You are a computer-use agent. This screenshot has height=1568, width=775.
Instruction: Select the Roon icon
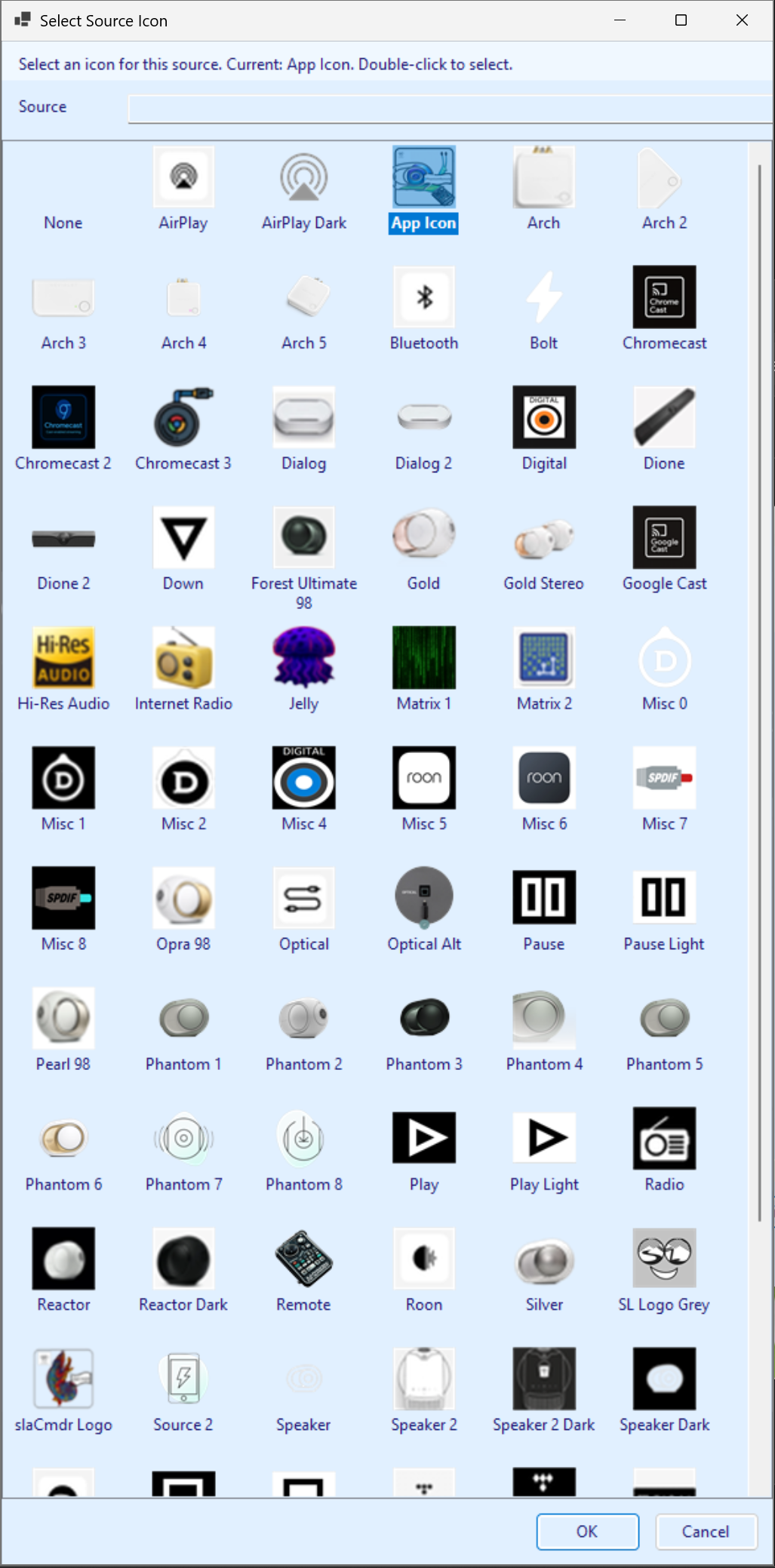pos(424,1258)
